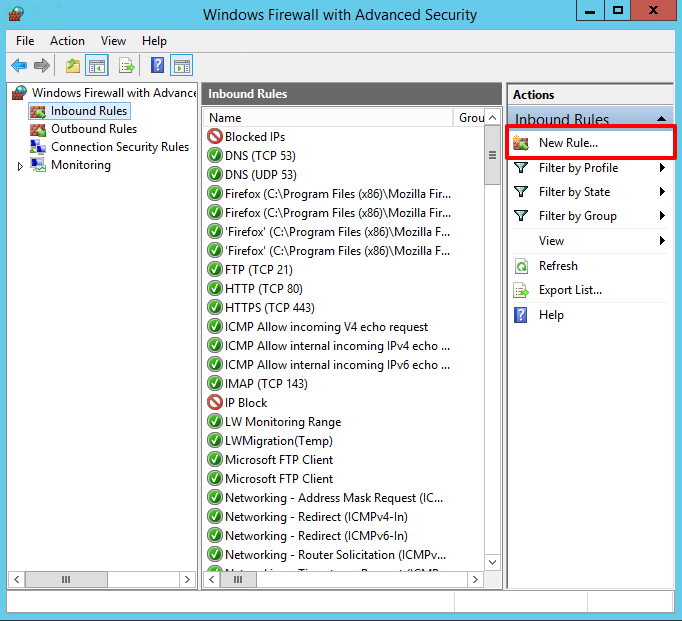Click the blue Help toolbar icon
The image size is (682, 621).
(157, 66)
